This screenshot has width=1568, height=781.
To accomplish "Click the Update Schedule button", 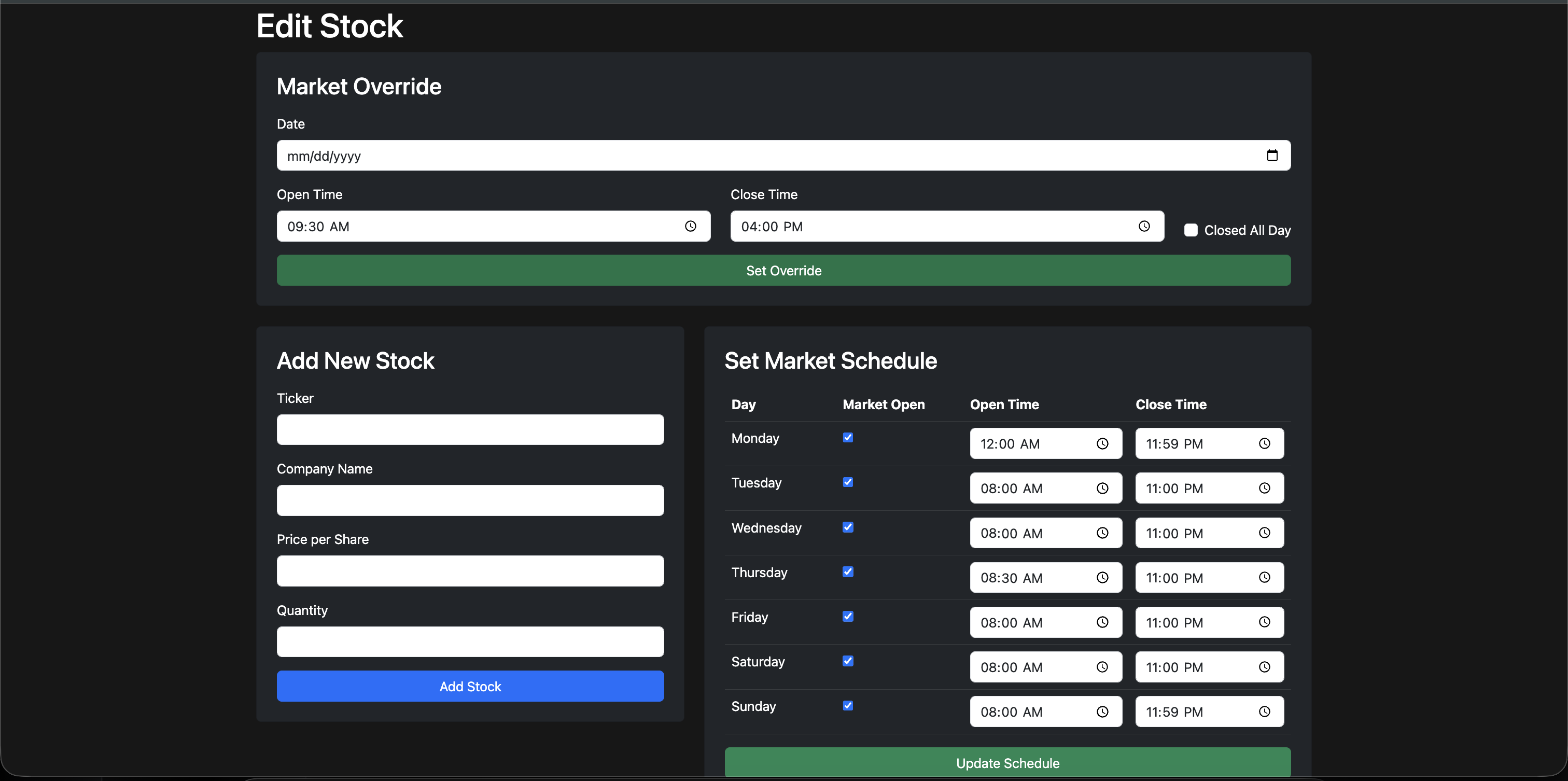I will tap(1007, 762).
